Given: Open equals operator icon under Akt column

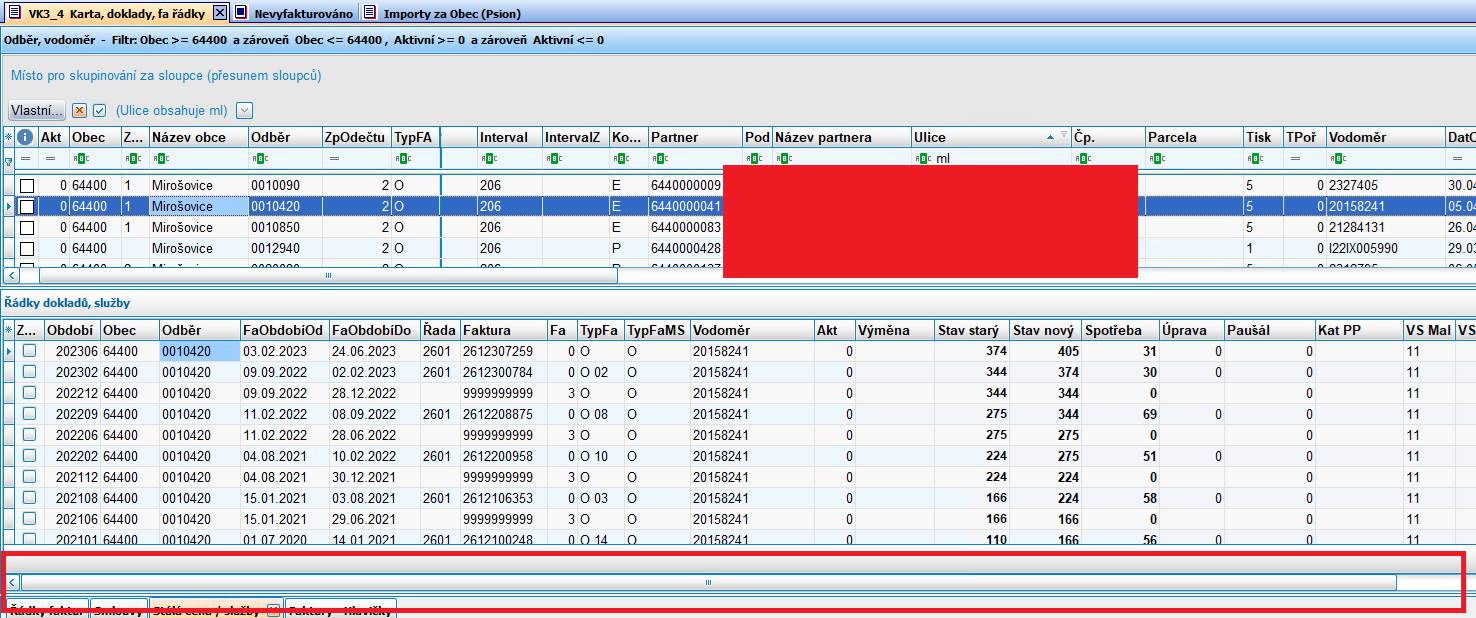Looking at the screenshot, I should pyautogui.click(x=48, y=159).
